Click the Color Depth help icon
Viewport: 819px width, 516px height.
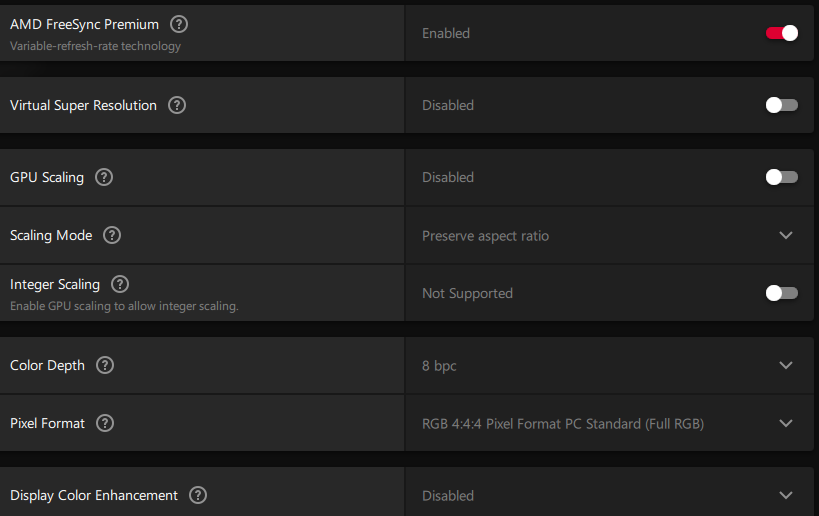click(x=105, y=365)
